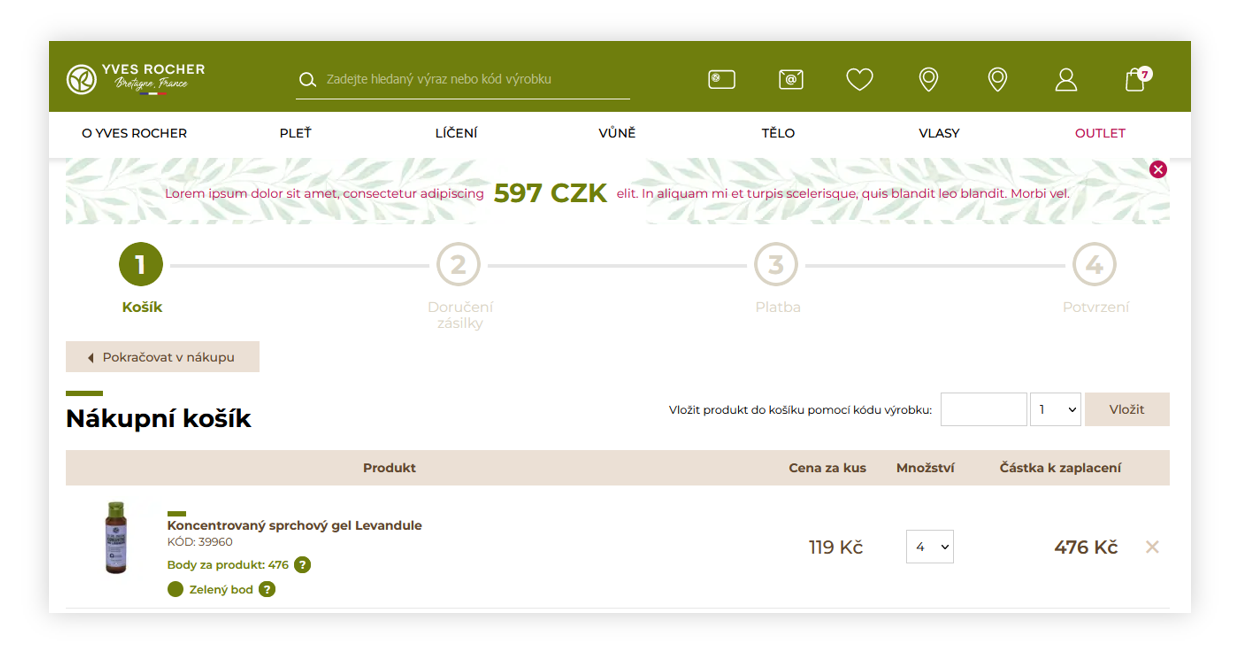Open the Levandule product name link
1233x663 pixels.
(x=294, y=525)
